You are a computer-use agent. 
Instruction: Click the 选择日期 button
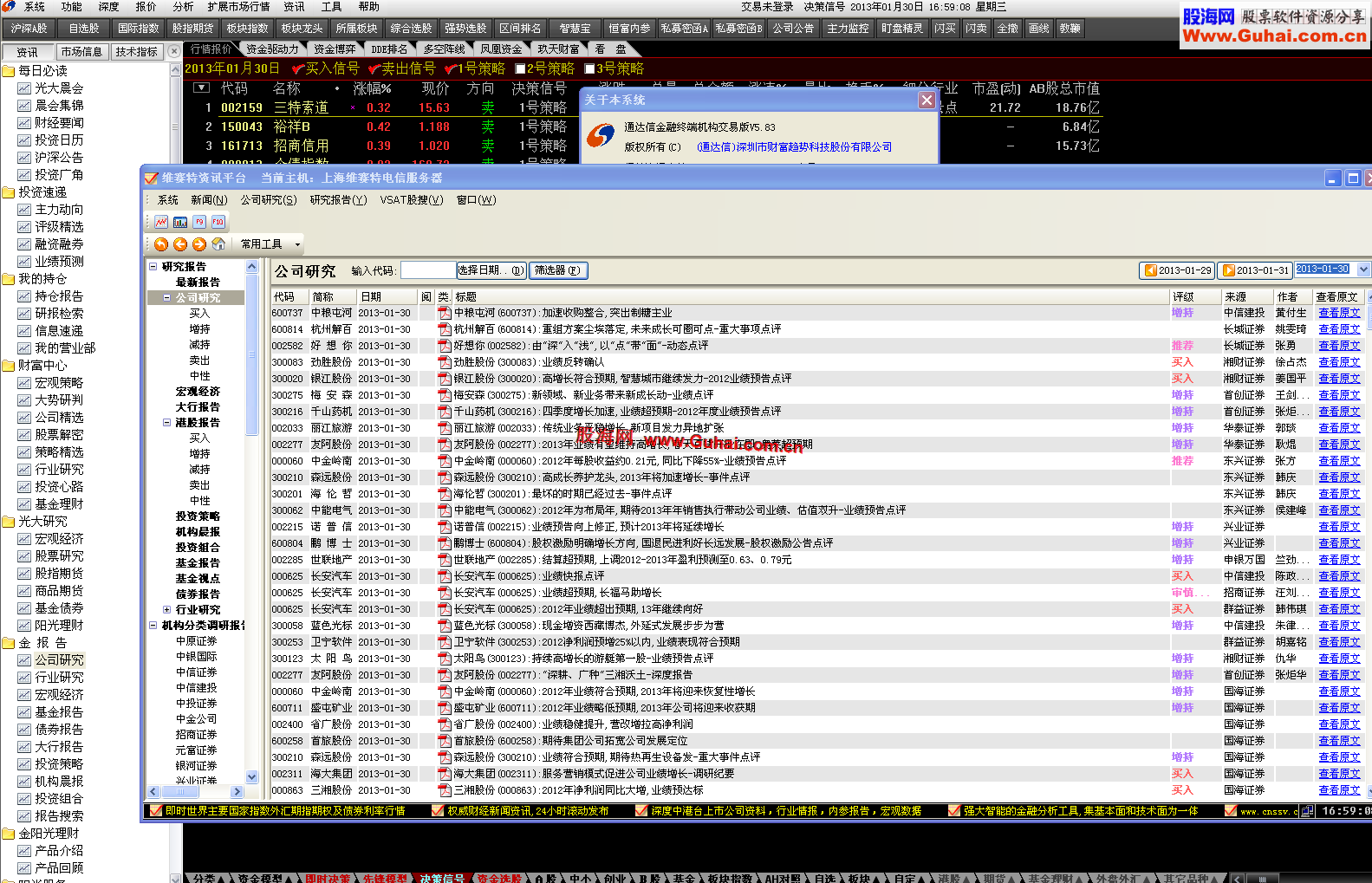point(491,270)
